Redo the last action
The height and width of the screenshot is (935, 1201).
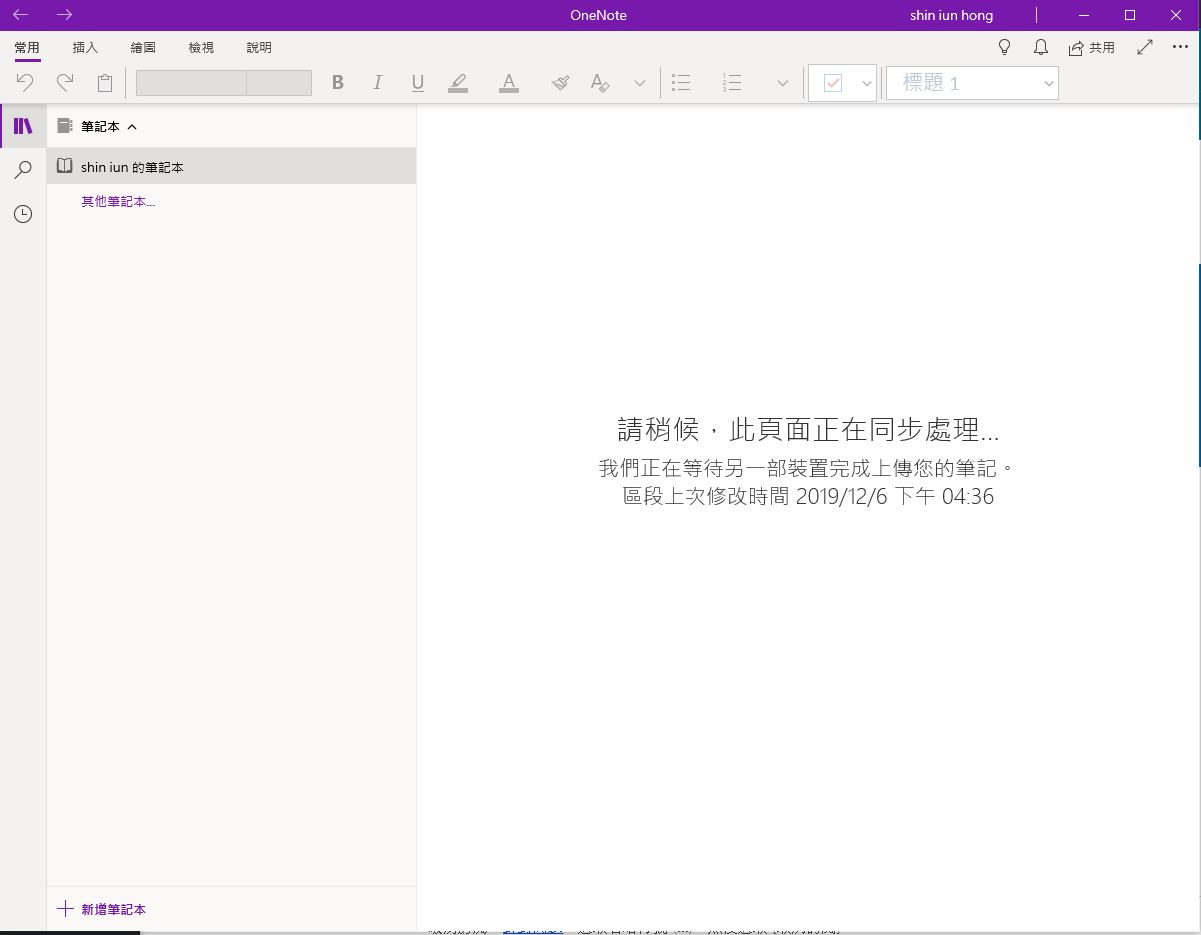[65, 83]
